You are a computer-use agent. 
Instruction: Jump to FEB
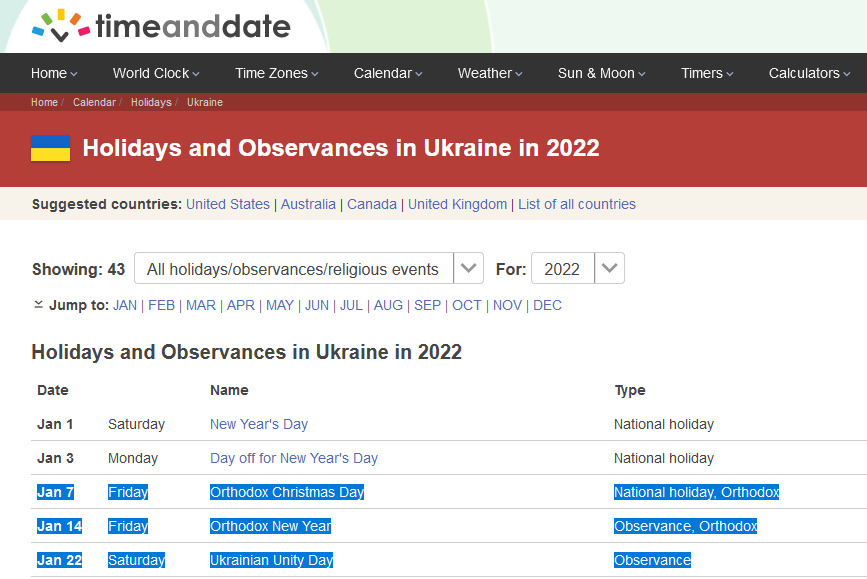pyautogui.click(x=161, y=305)
